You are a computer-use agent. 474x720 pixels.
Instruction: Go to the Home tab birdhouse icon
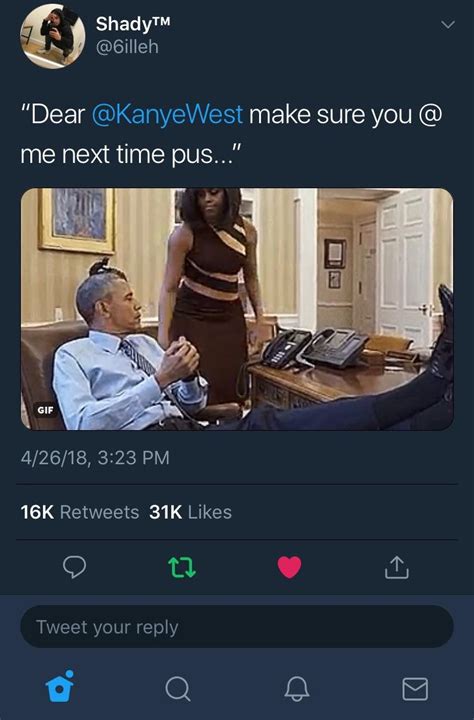pos(60,687)
